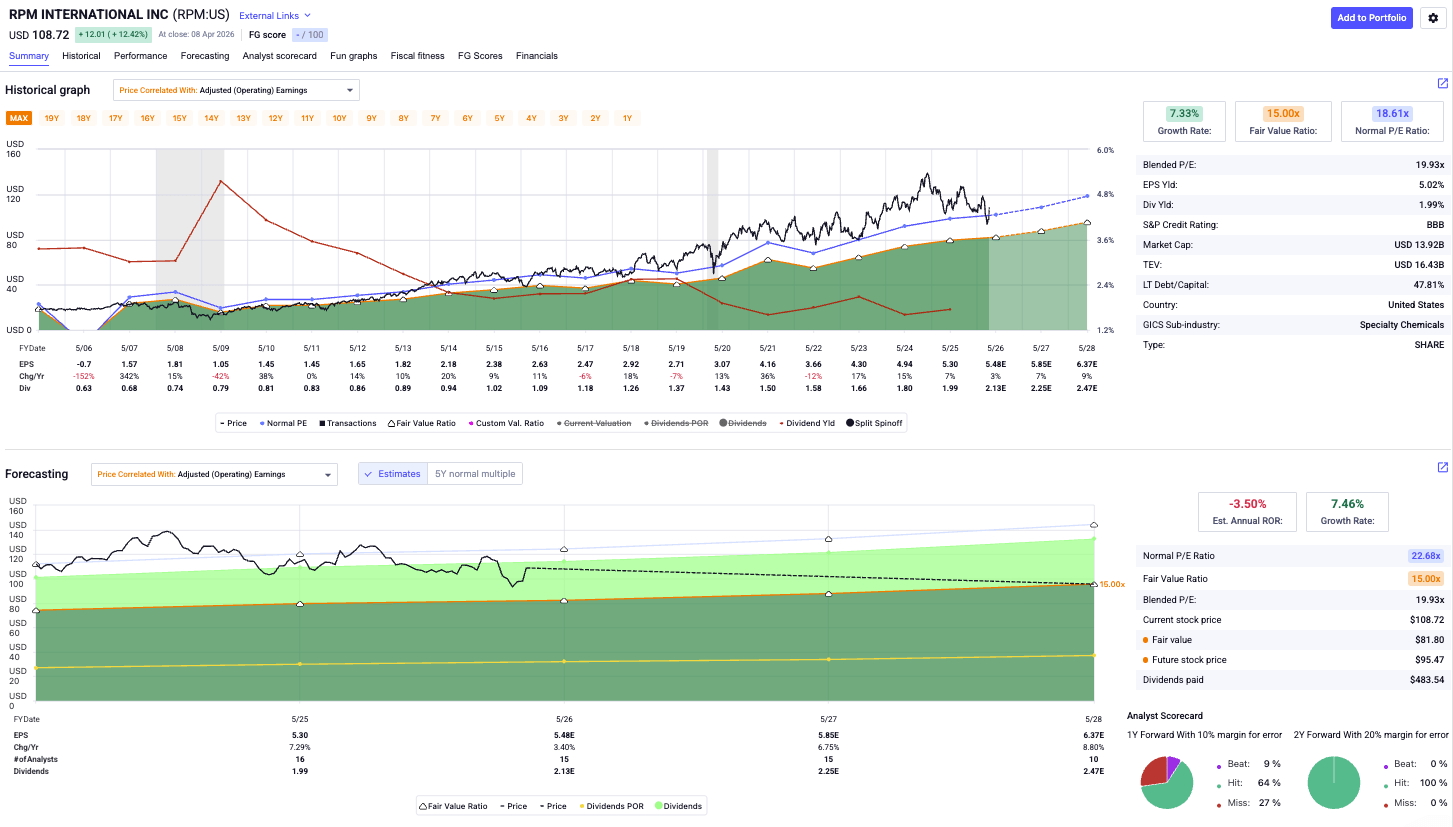Viewport: 1453px width, 827px height.
Task: Open Forecasting chart in external view
Action: coord(1443,467)
